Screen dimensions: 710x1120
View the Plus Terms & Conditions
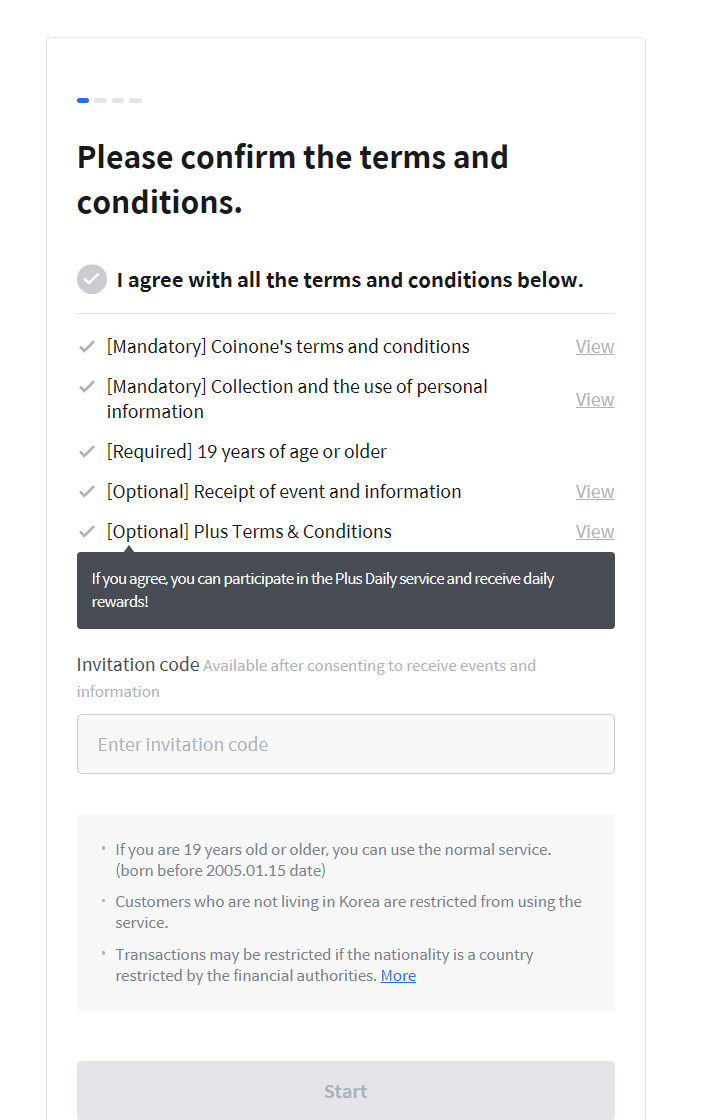[594, 532]
